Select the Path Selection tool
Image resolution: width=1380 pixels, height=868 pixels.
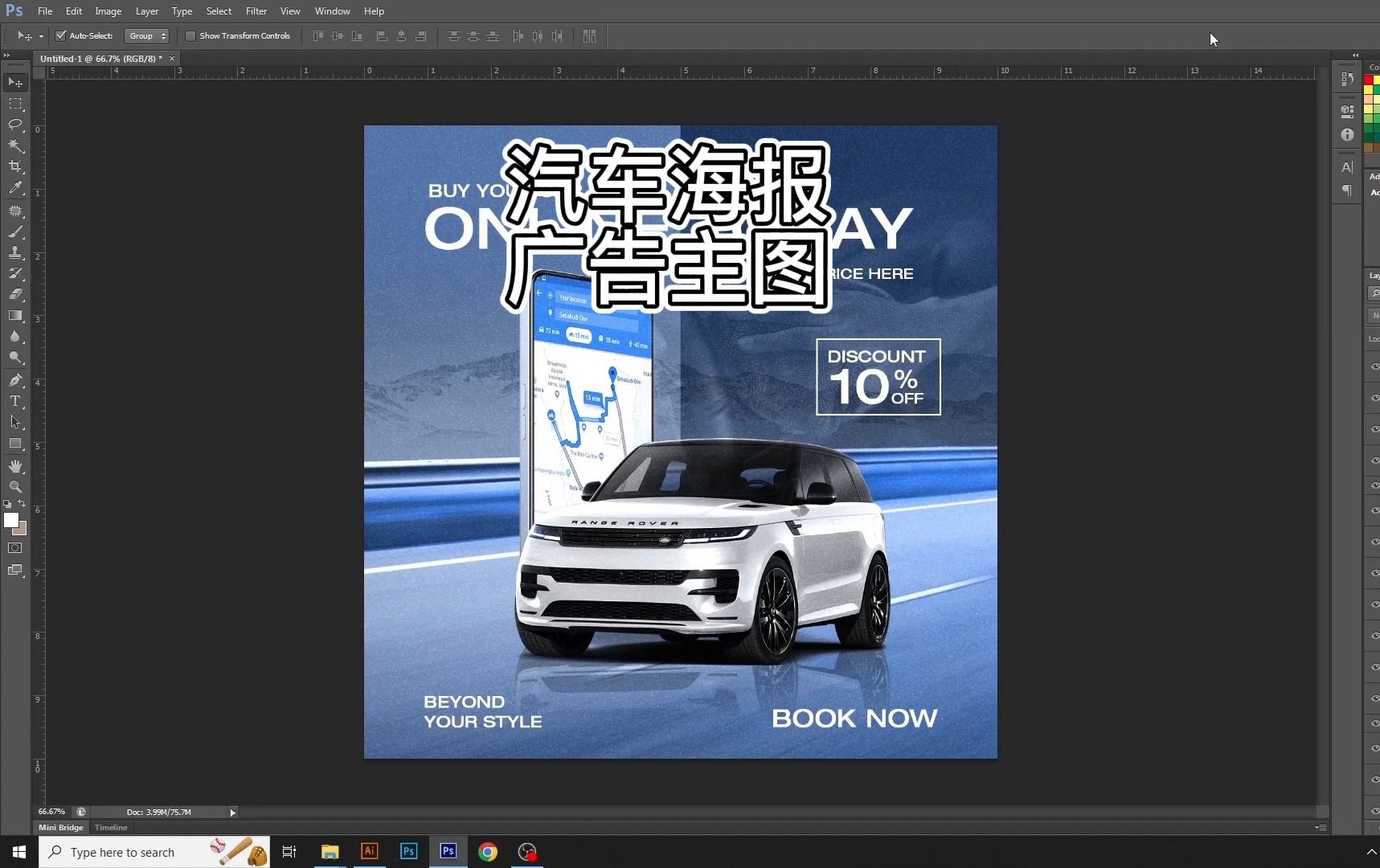point(15,422)
